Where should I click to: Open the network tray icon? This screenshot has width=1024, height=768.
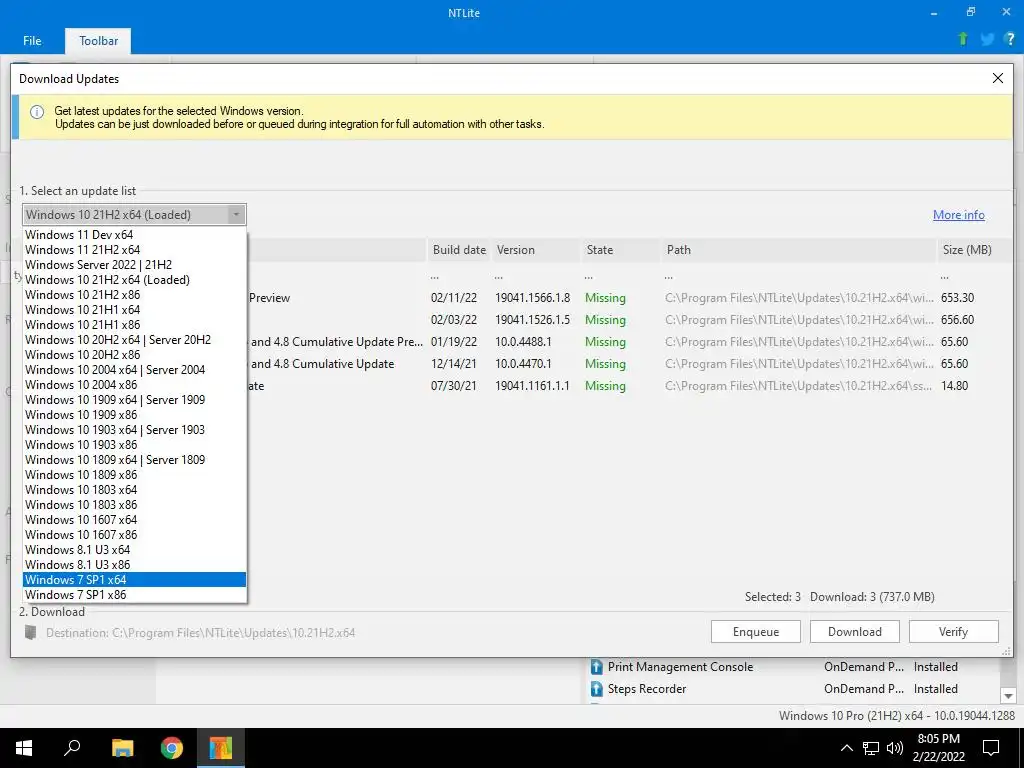click(x=871, y=748)
